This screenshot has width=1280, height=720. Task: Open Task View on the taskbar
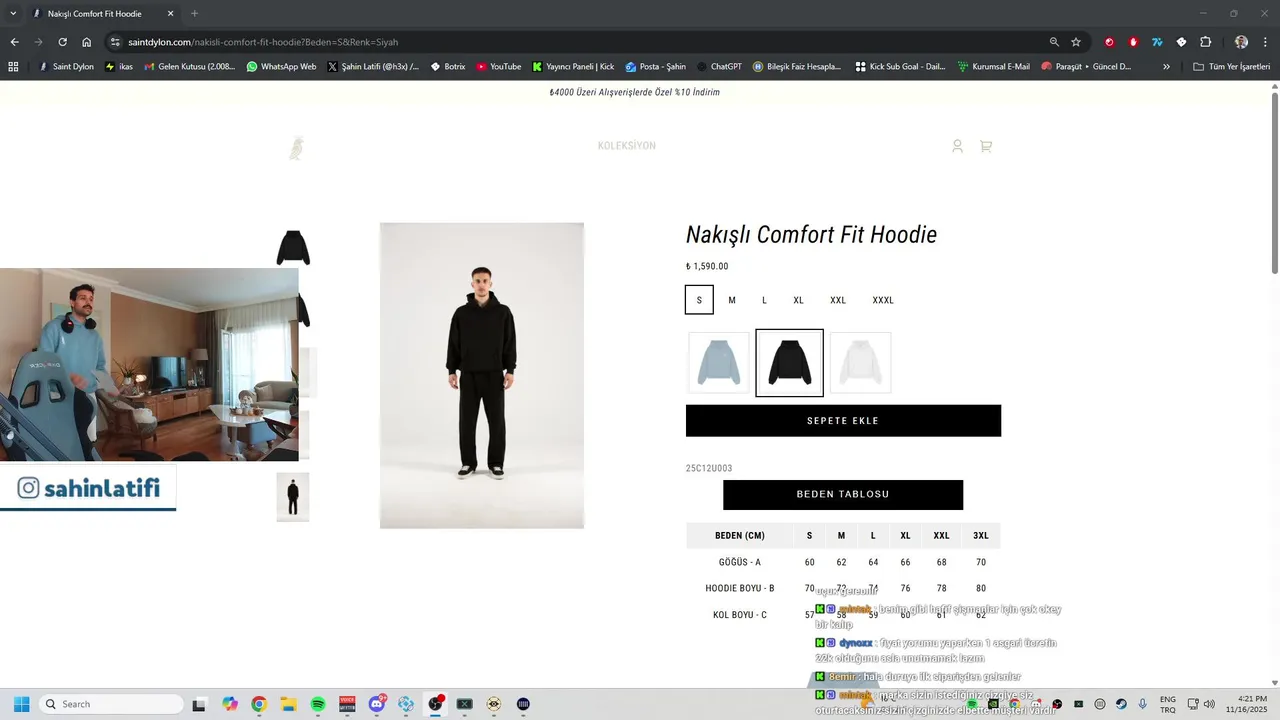point(199,704)
